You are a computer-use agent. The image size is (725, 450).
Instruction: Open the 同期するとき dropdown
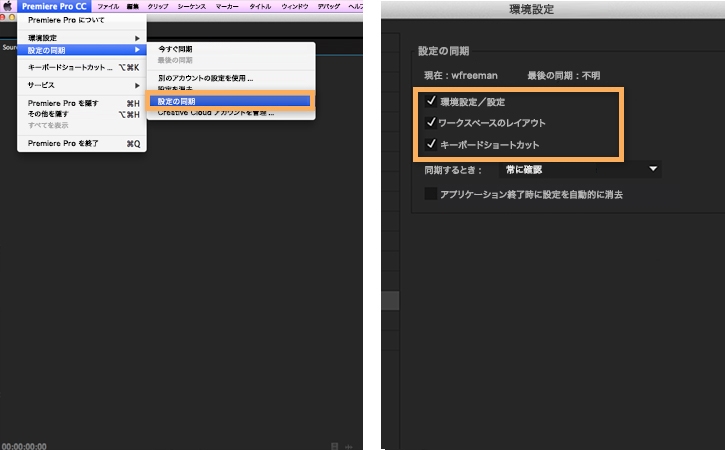pos(580,169)
